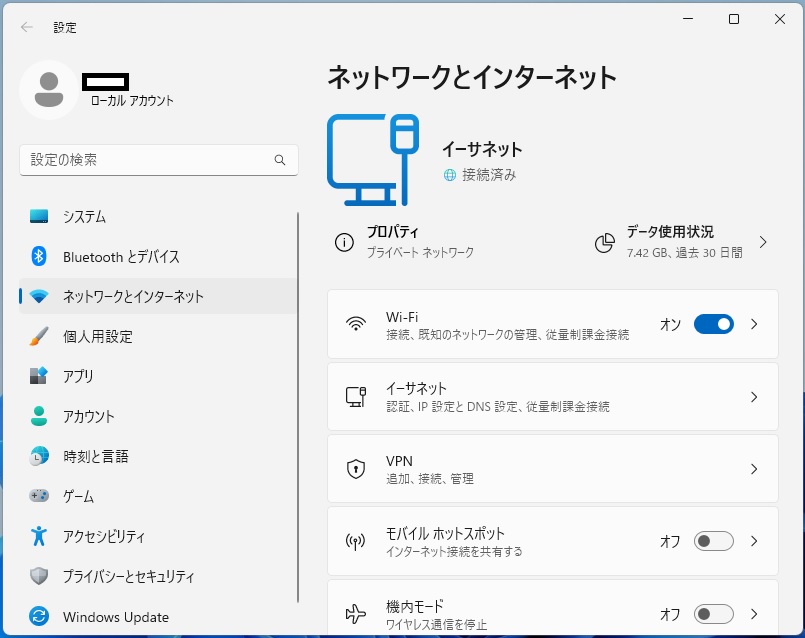Screen dimensions: 805x638
Task: Open the VPN 追加、接続、管理 card
Action: pyautogui.click(x=553, y=469)
